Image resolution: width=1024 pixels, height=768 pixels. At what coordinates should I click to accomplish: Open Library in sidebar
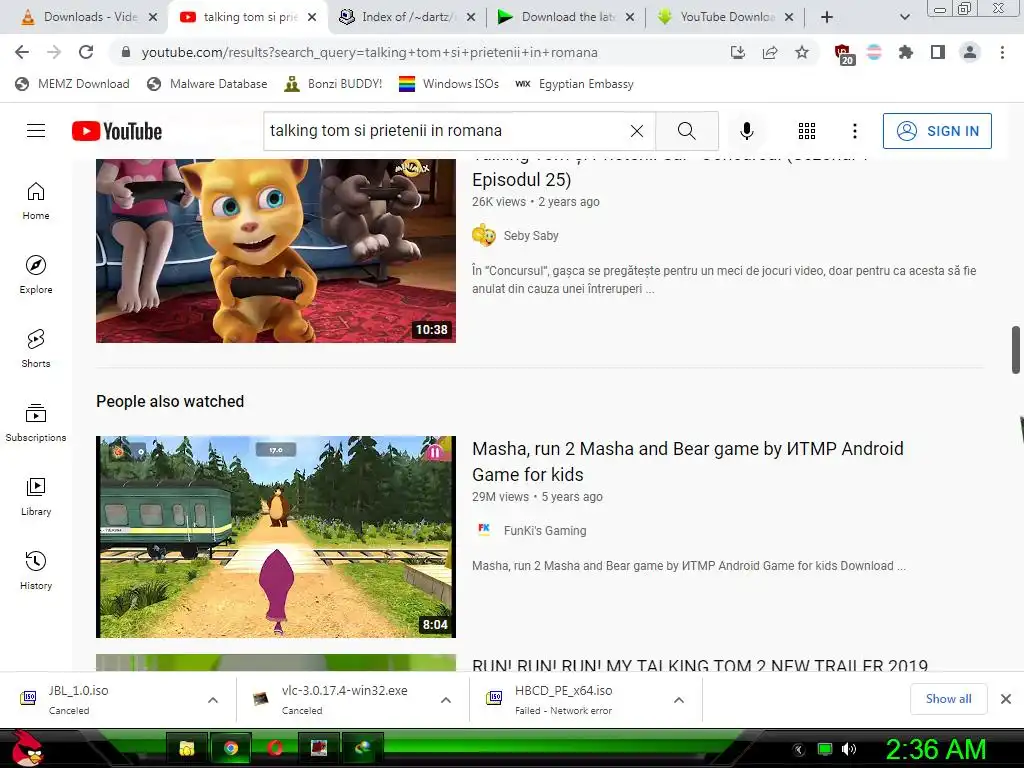pyautogui.click(x=36, y=496)
